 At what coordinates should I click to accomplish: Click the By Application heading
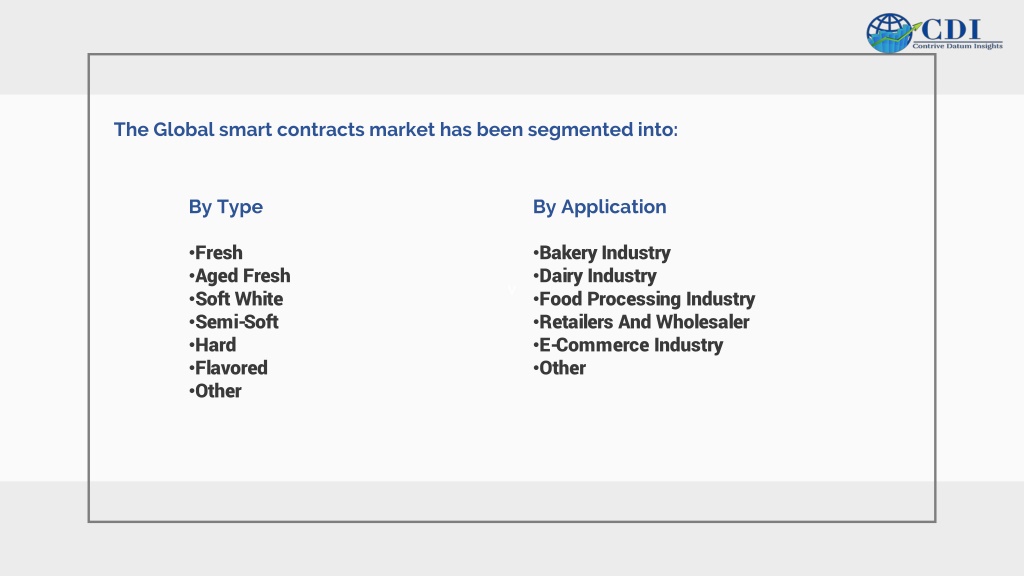600,207
